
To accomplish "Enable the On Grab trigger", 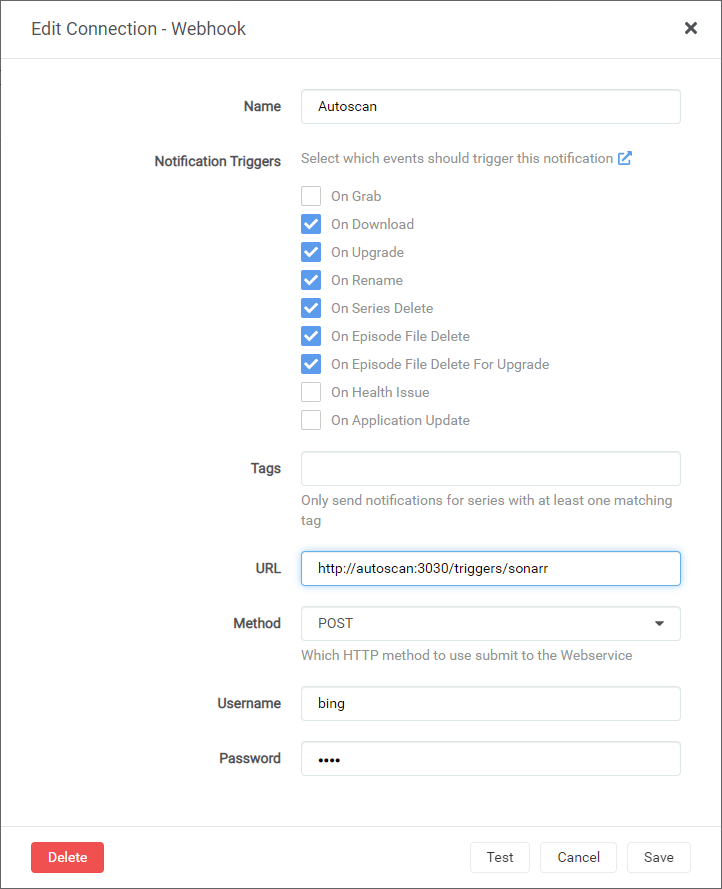I will [x=311, y=196].
